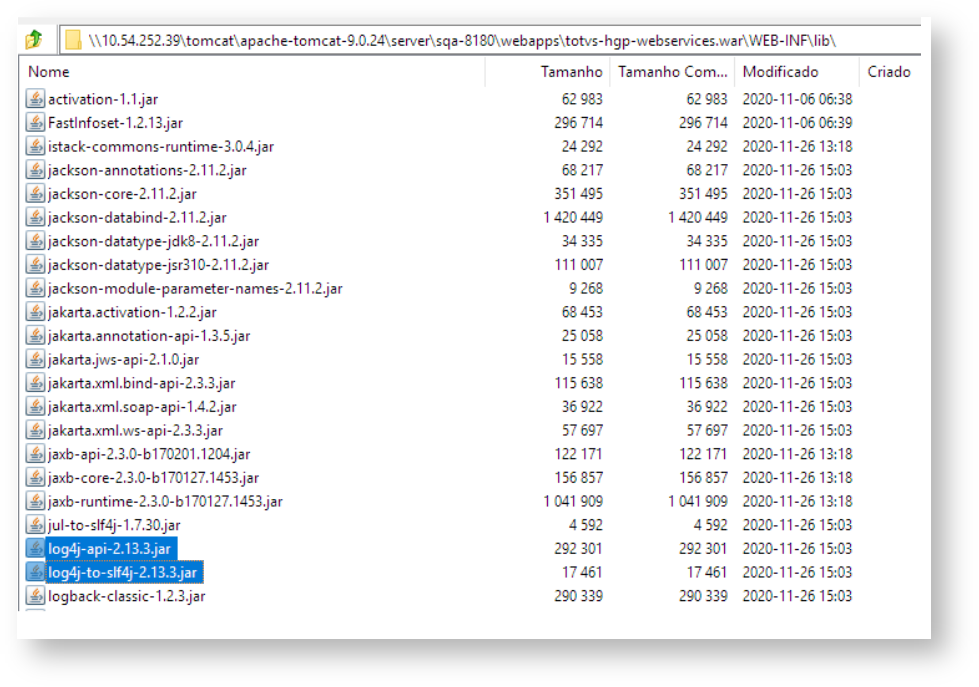Select file activation-1.1.jar
The width and height of the screenshot is (979, 687).
(103, 99)
